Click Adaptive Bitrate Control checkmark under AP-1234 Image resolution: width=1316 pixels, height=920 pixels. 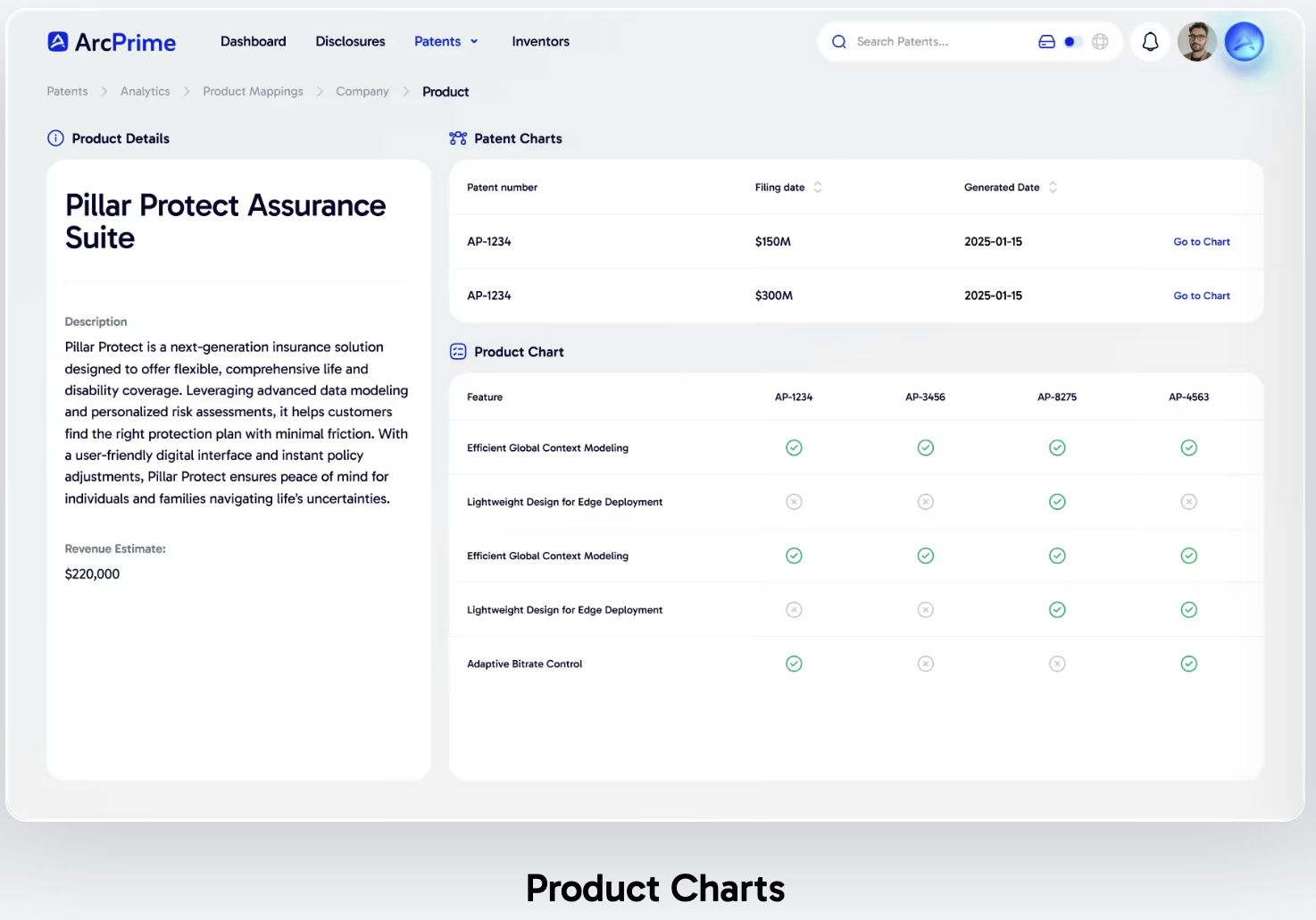794,664
